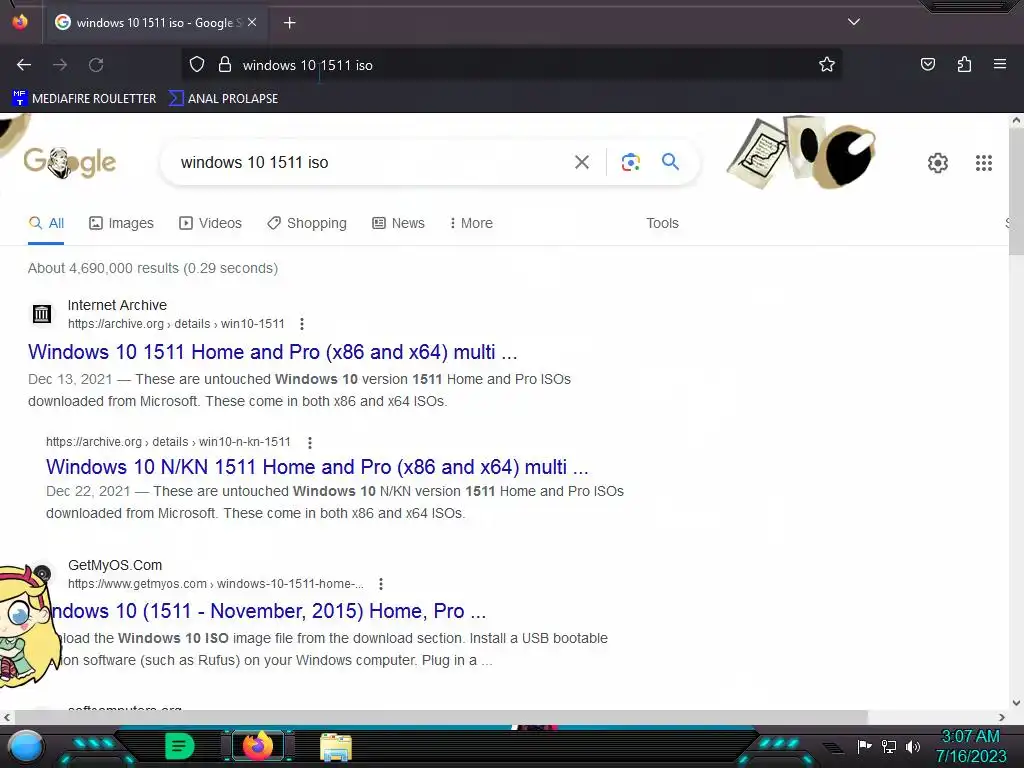1024x768 pixels.
Task: Click the vertical scrollbar up arrow
Action: tap(1016, 121)
